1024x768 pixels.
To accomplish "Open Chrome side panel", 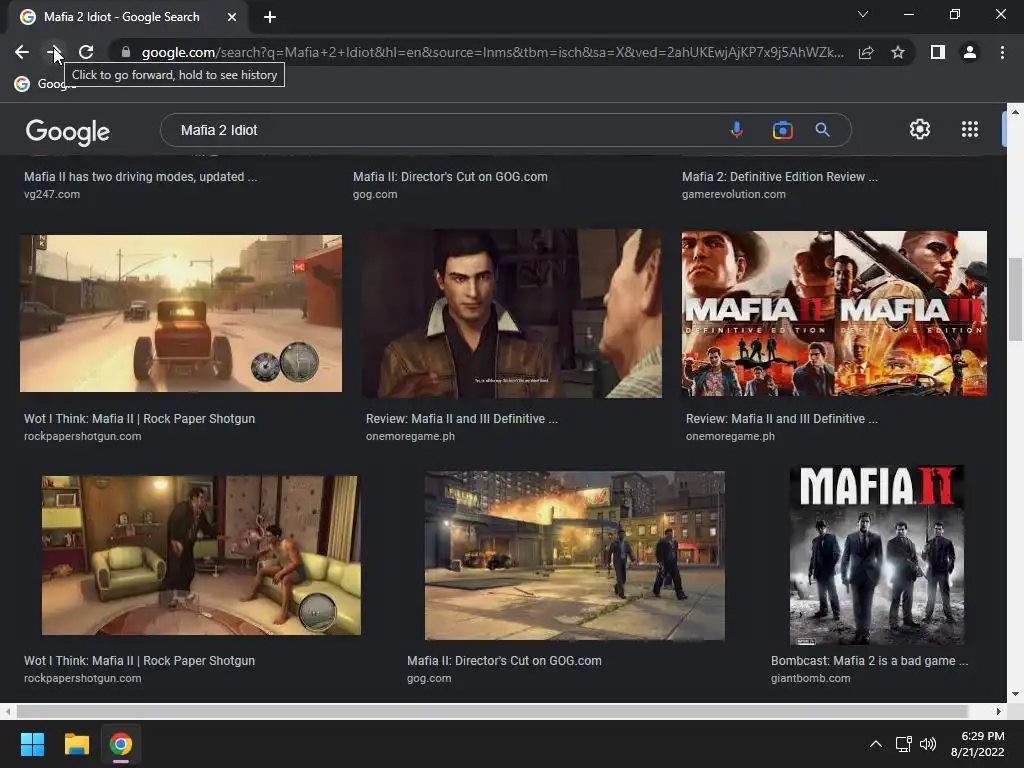I will click(938, 52).
